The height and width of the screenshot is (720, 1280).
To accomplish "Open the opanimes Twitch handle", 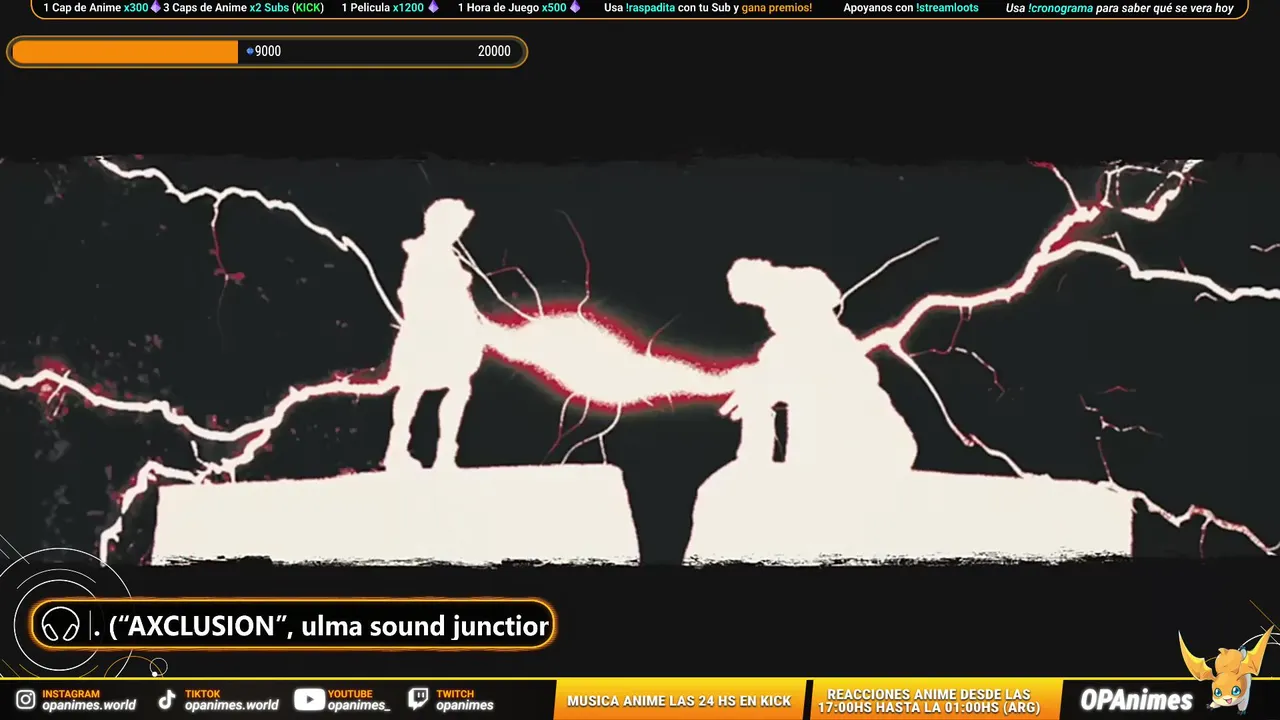I will point(465,705).
